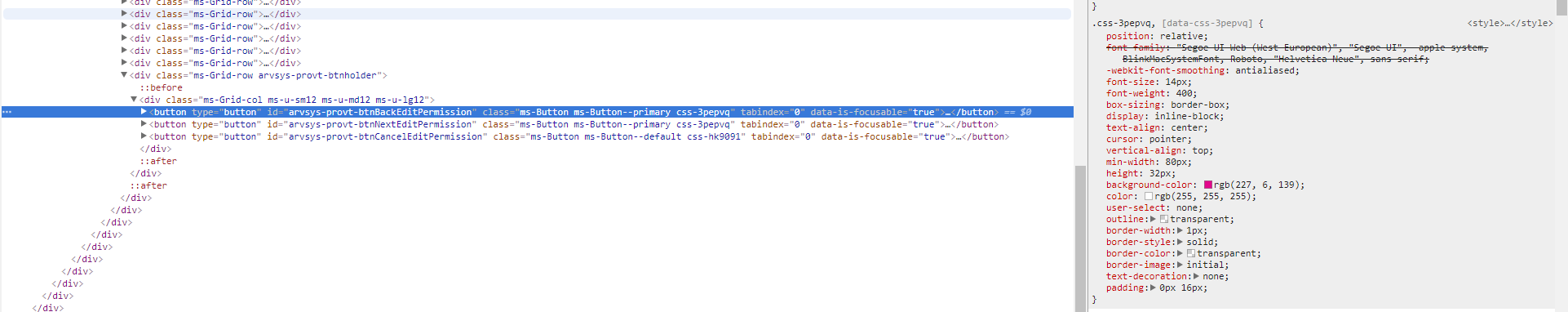Open the white color property swatch

1149,196
